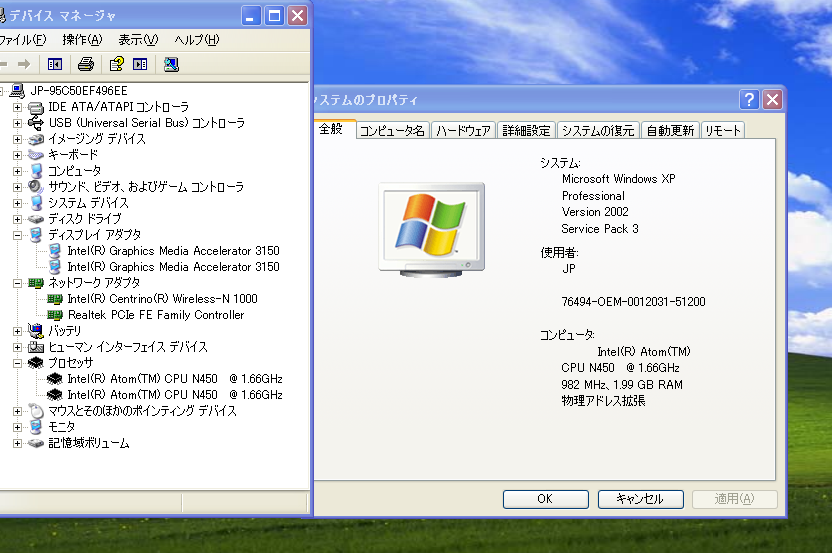Click the IDE ATA/ATAPI controller icon
832x553 pixels.
(x=36, y=107)
